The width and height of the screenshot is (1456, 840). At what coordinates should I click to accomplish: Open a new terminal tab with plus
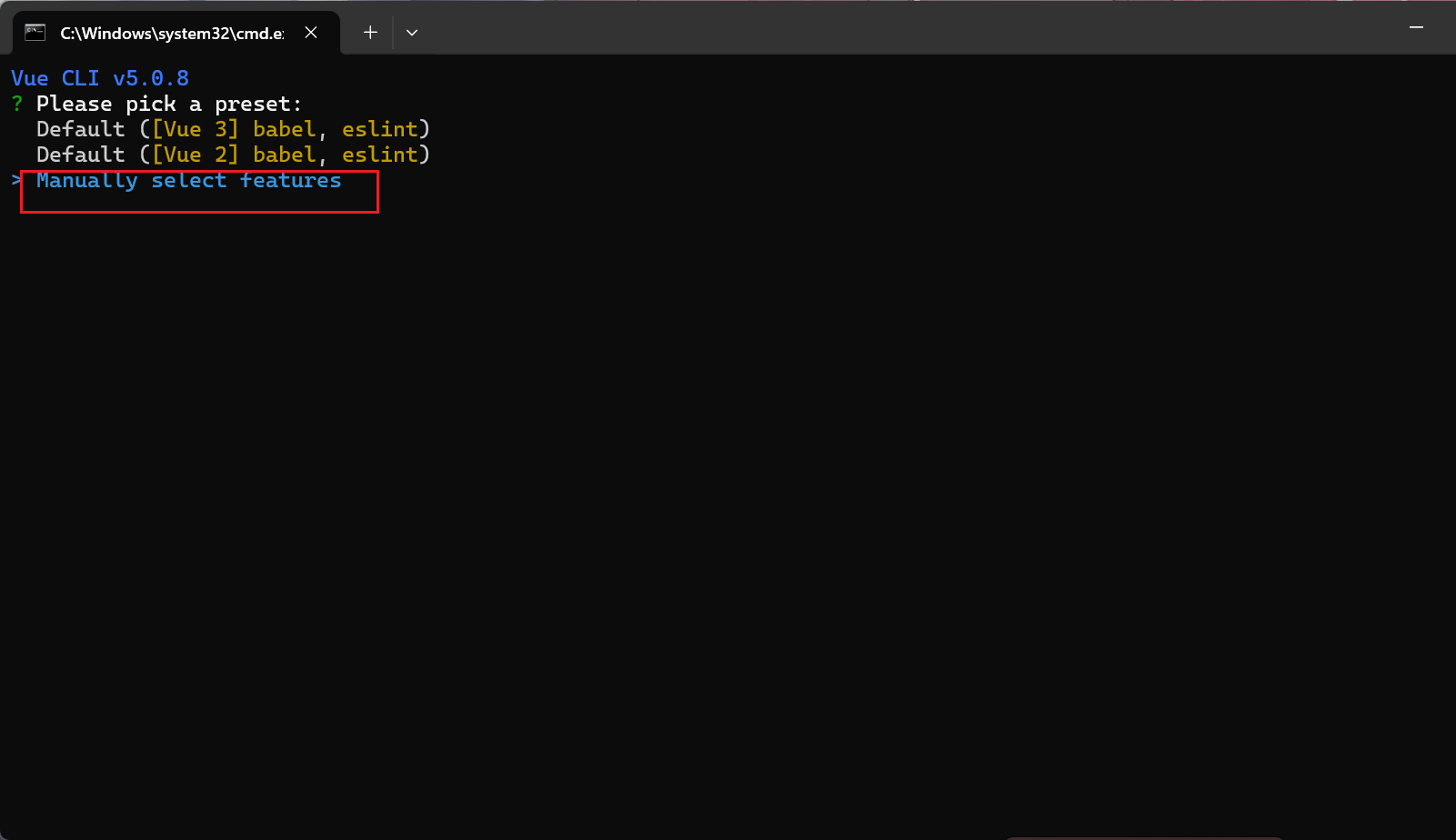click(370, 33)
